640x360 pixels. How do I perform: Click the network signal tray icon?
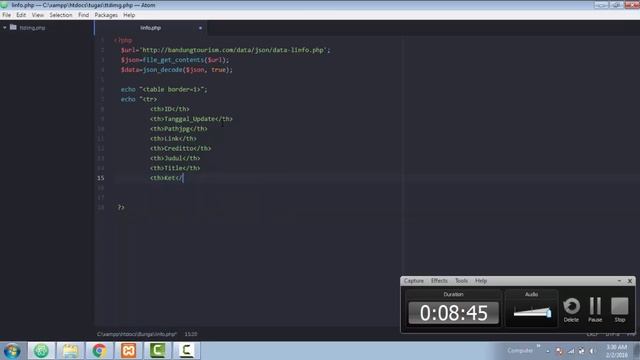(571, 351)
